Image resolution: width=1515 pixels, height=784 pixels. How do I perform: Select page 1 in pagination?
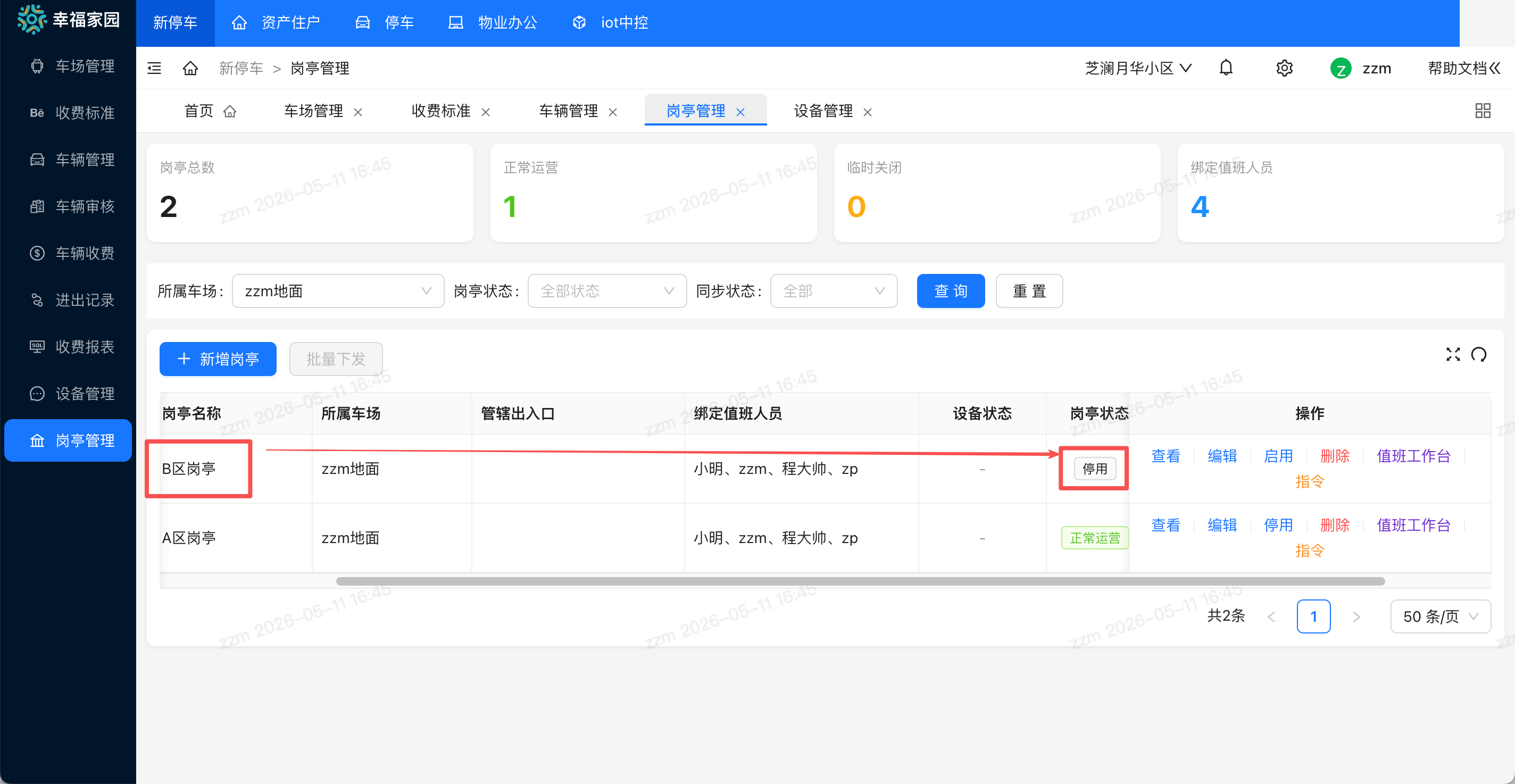point(1313,616)
